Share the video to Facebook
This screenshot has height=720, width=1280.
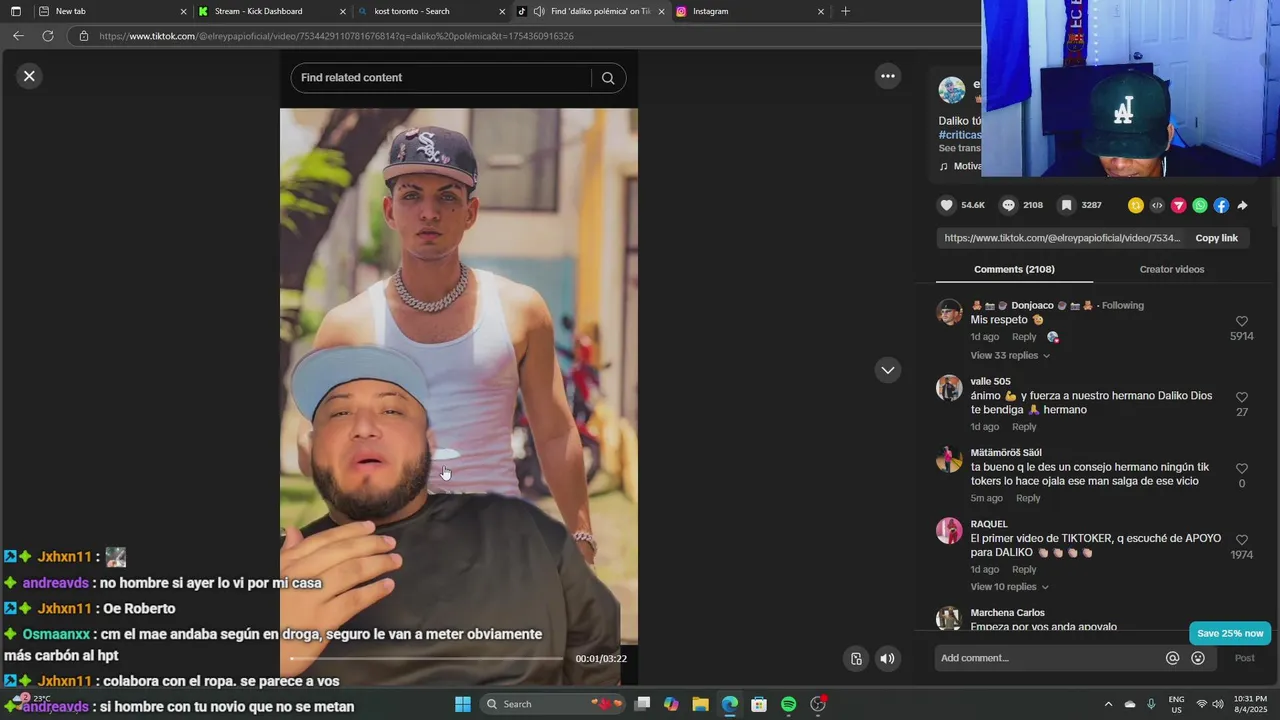(1221, 205)
